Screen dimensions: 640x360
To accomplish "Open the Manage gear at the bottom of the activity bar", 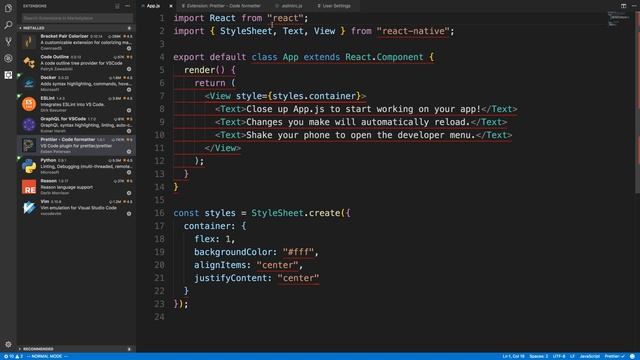I will click(8, 344).
